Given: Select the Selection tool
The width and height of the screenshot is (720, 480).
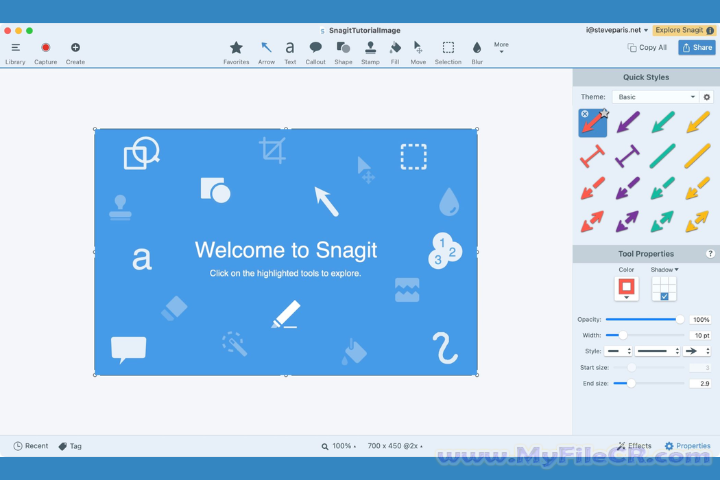Looking at the screenshot, I should [x=448, y=53].
